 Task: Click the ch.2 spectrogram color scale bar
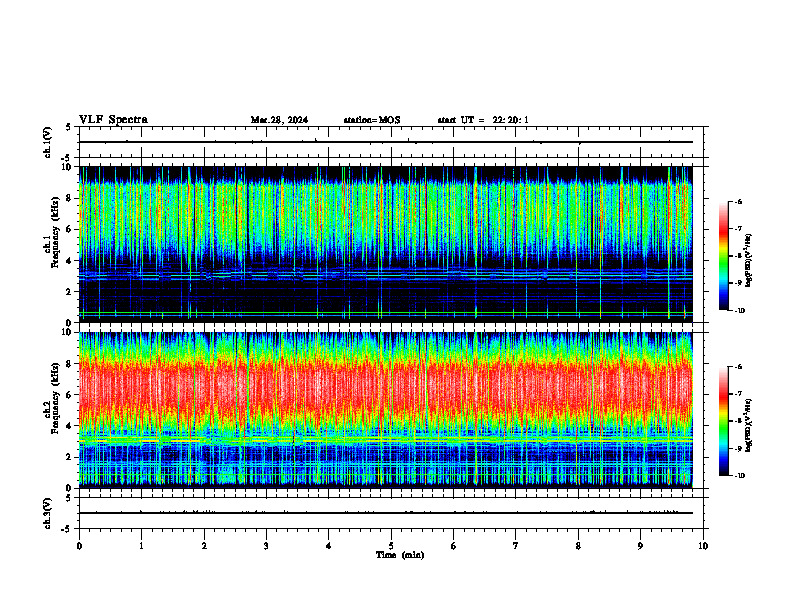click(x=723, y=421)
